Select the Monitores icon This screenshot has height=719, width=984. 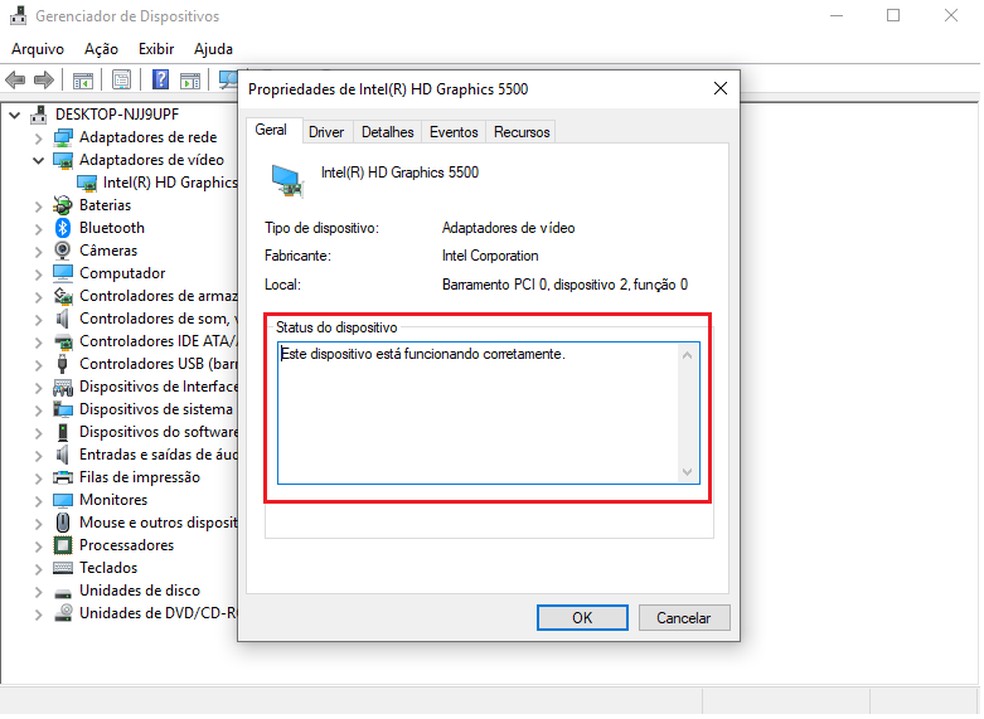point(63,500)
